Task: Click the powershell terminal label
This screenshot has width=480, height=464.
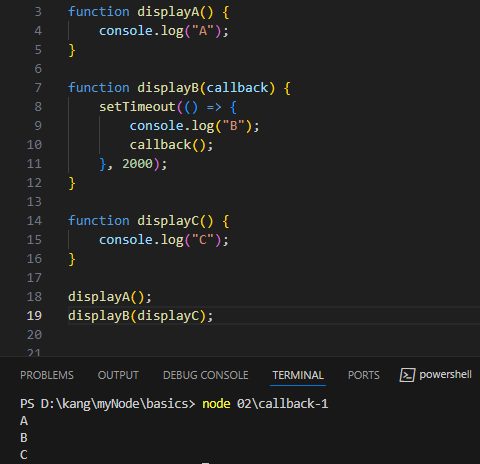Action: coord(445,375)
